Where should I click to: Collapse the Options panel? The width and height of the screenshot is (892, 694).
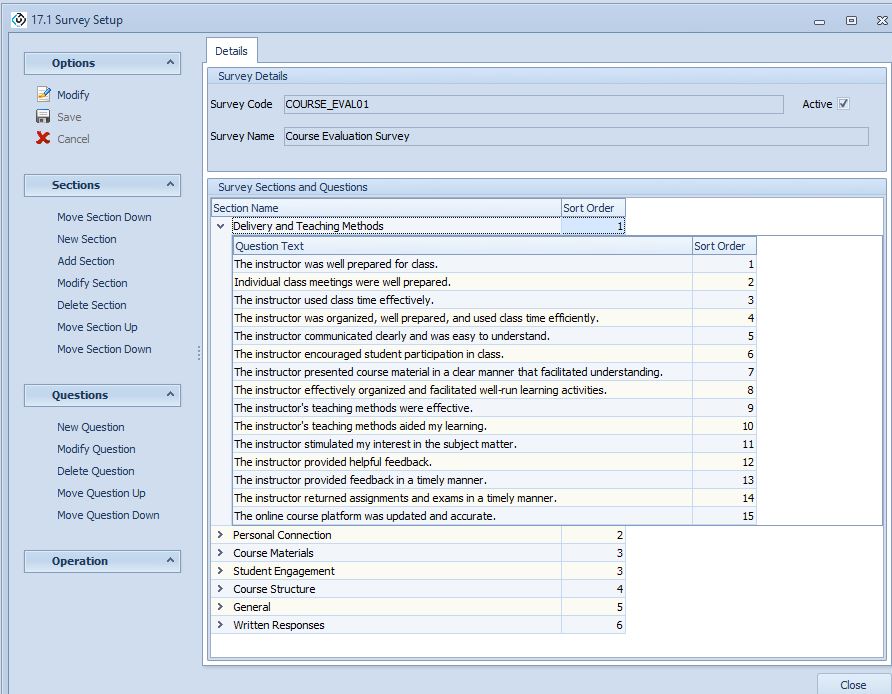click(x=170, y=63)
